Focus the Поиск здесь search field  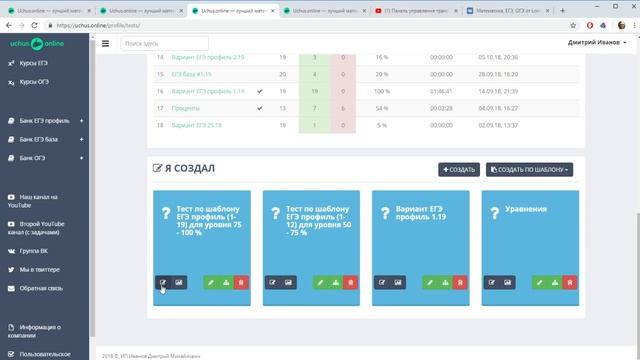coord(164,43)
